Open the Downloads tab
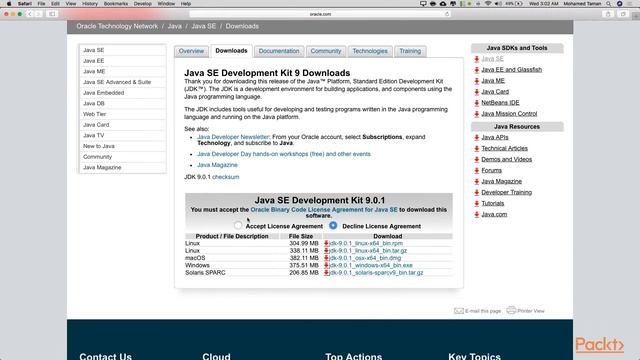This screenshot has width=640, height=360. 231,51
